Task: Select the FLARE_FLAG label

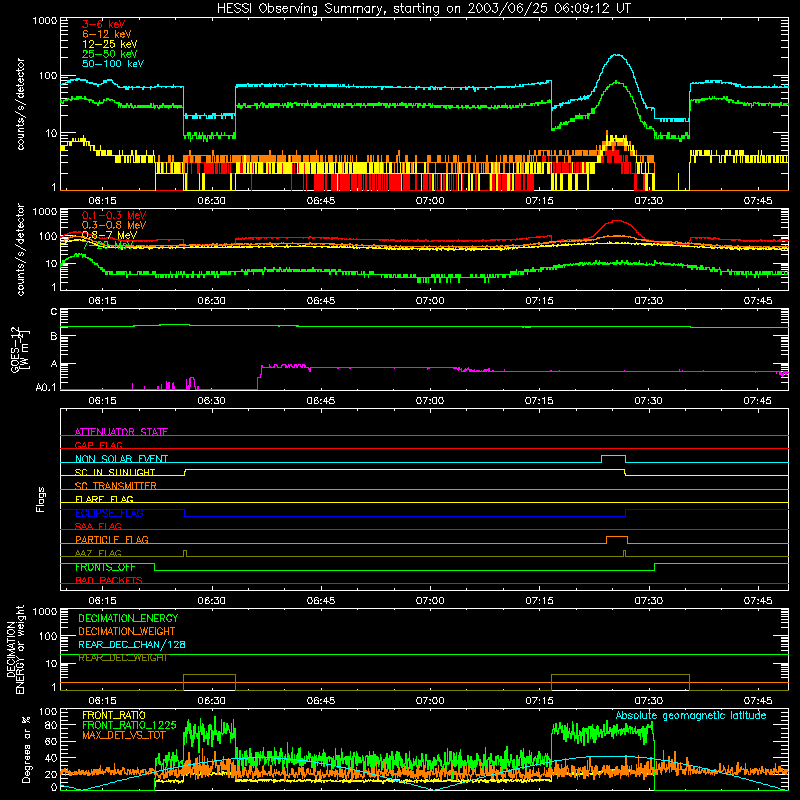Action: [x=104, y=499]
